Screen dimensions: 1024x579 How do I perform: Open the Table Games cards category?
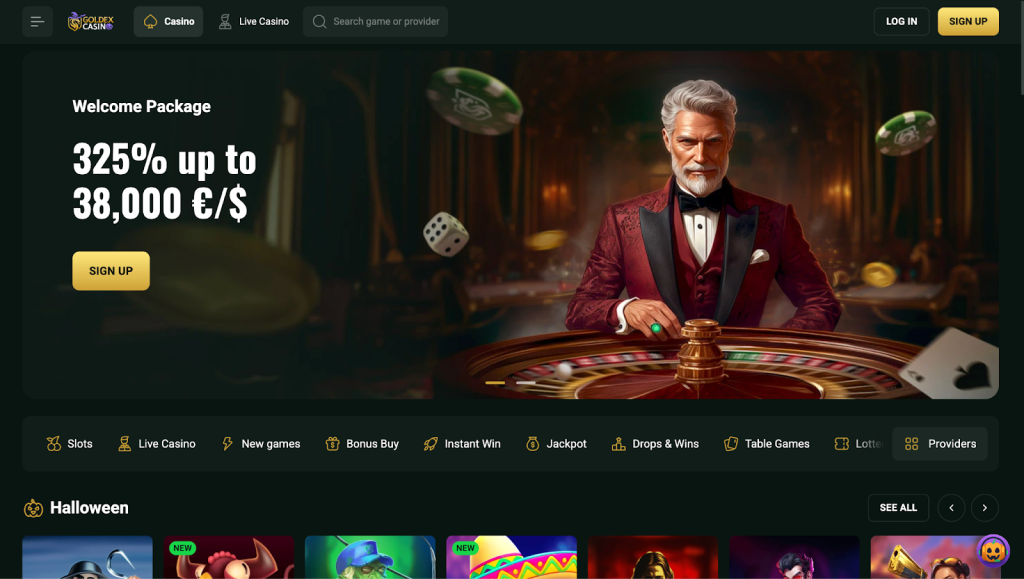[x=767, y=444]
